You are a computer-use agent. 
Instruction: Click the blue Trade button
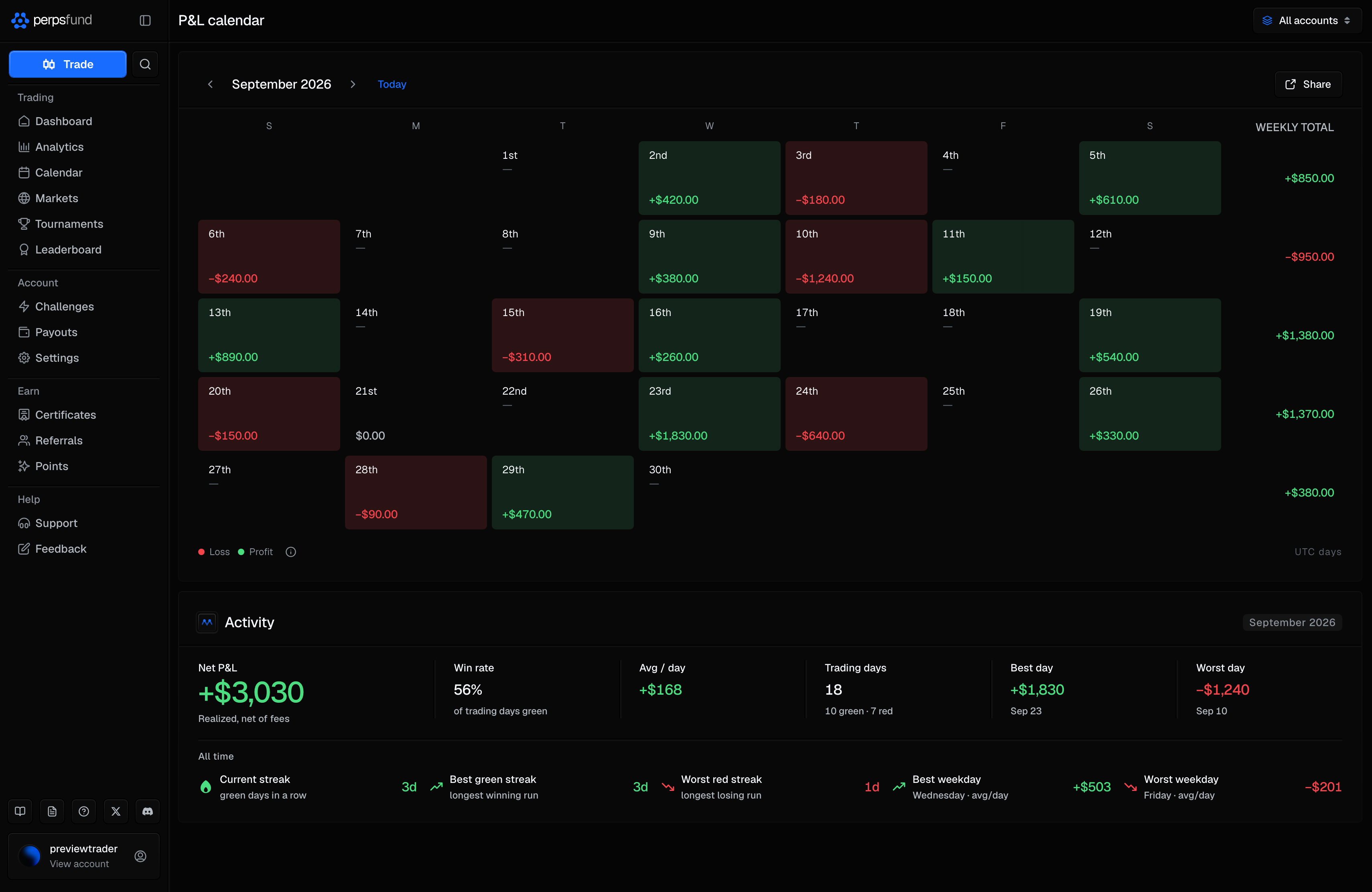(67, 64)
